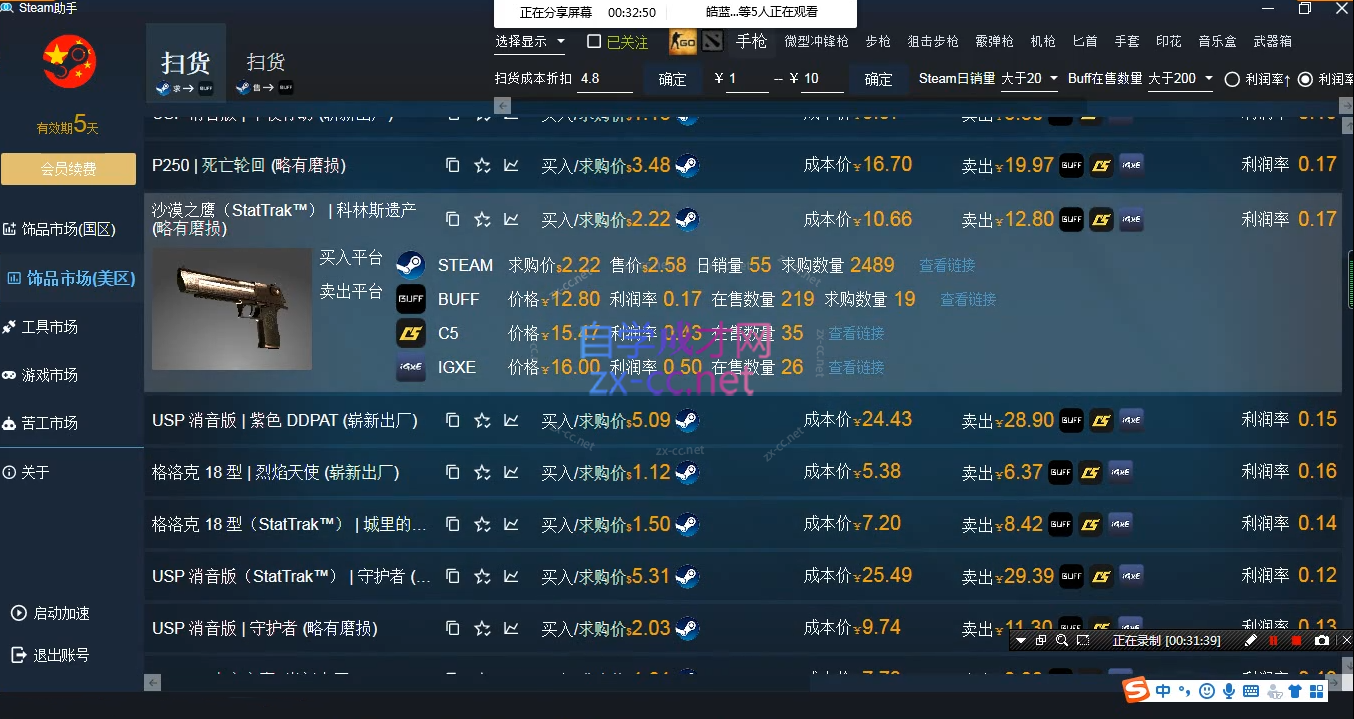This screenshot has height=719, width=1354.
Task: Star the USP 紫色 DDPAT item
Action: [482, 420]
